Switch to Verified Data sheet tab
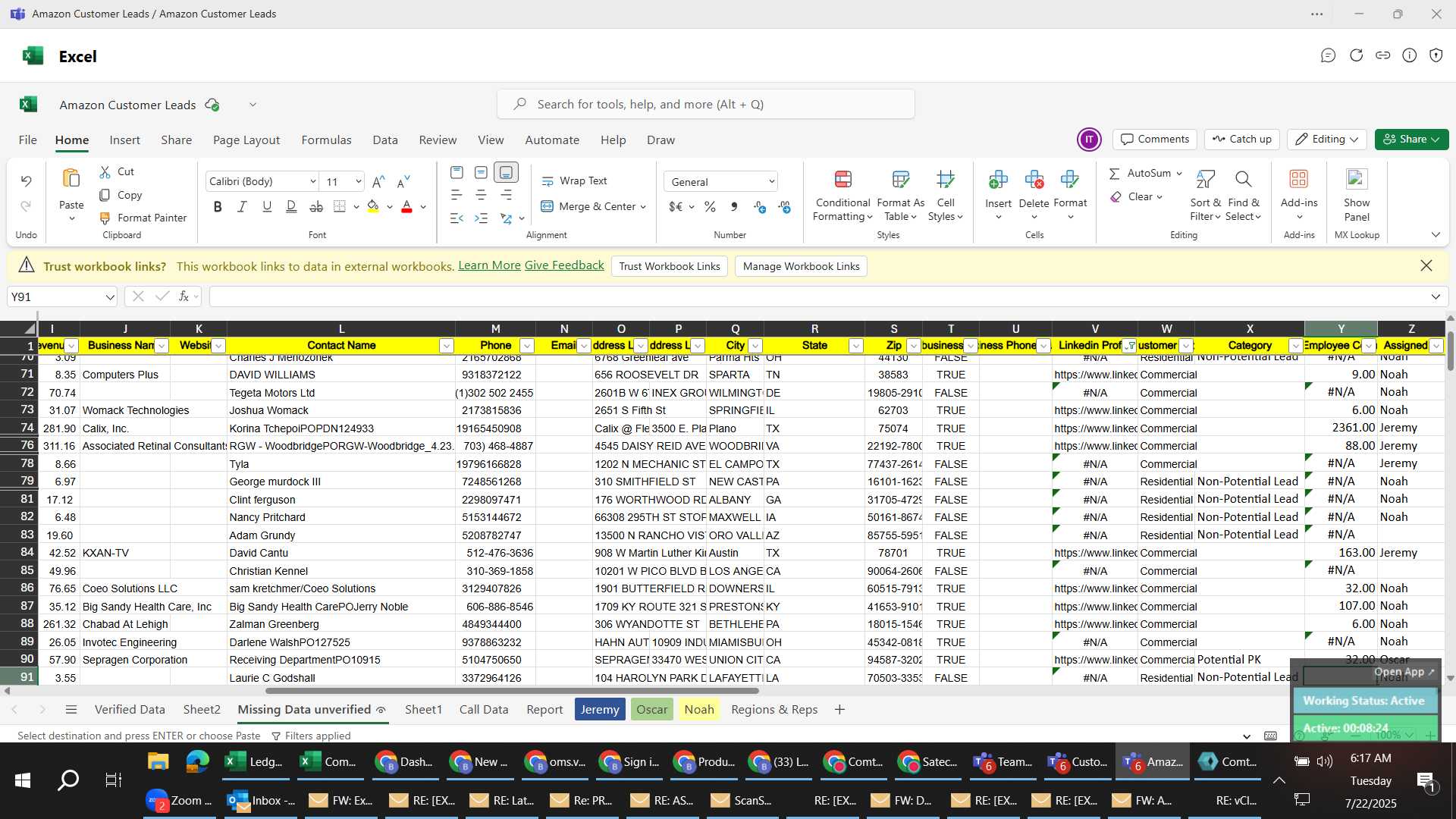The image size is (1456, 819). pos(130,710)
